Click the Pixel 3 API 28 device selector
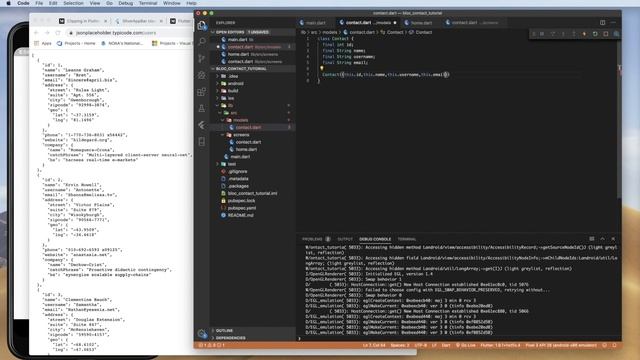This screenshot has width=640, height=360. 561,345
